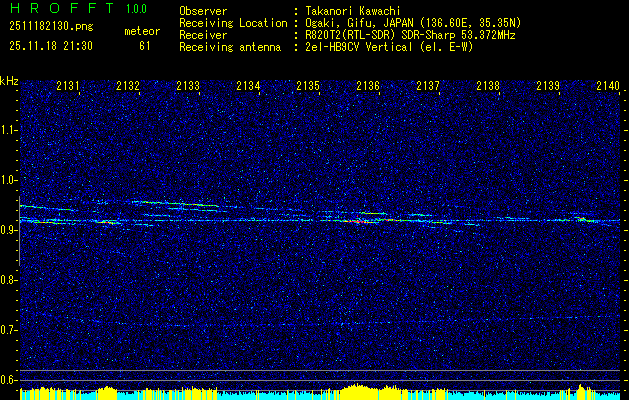Image resolution: width=629 pixels, height=400 pixels.
Task: Select the 1.0.0 version number
Action: pos(136,8)
